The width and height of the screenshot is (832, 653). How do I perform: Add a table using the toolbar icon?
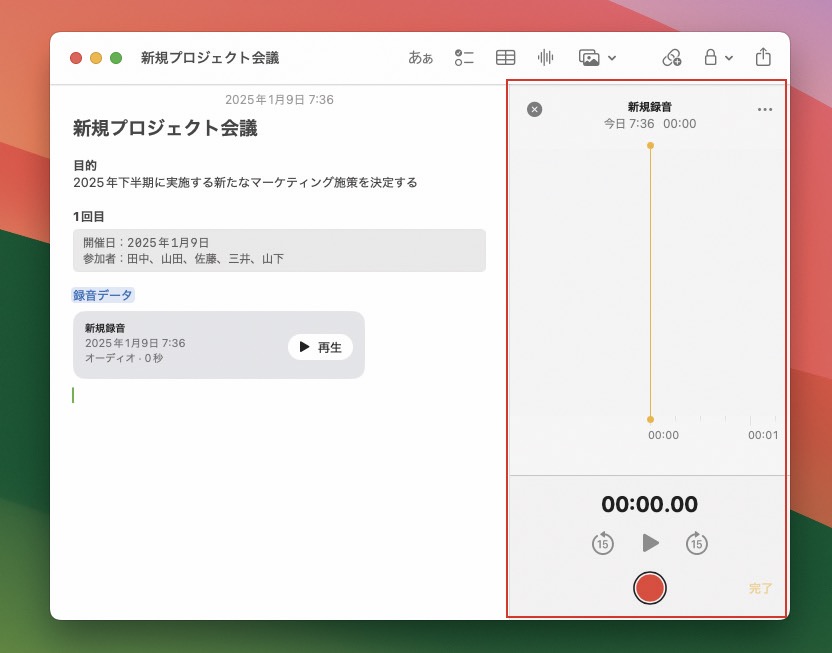505,57
